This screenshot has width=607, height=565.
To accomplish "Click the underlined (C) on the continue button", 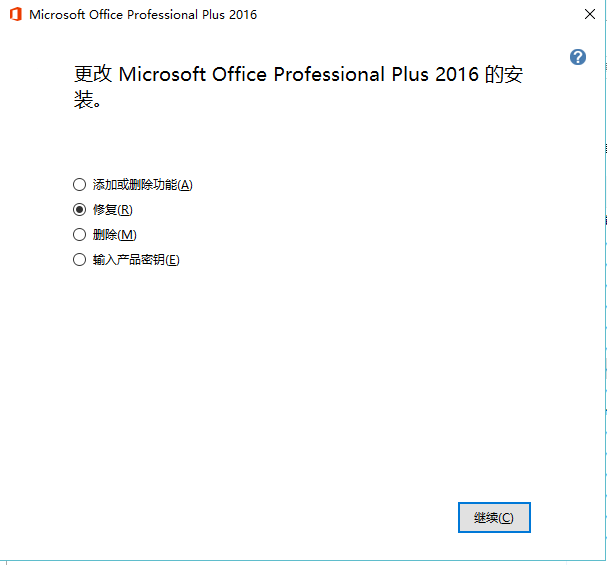I will (x=506, y=518).
